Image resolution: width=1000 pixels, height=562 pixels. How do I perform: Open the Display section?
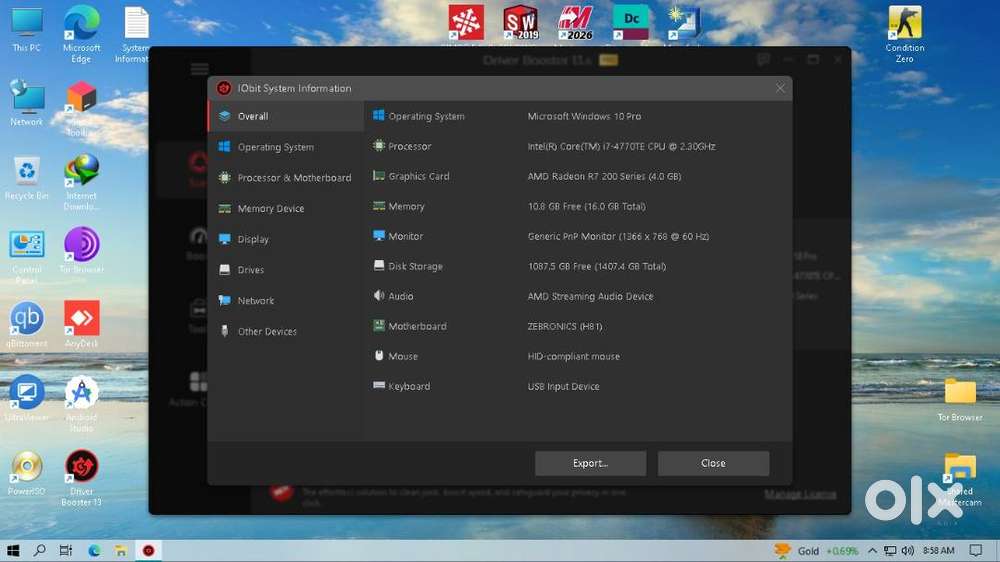tap(286, 239)
